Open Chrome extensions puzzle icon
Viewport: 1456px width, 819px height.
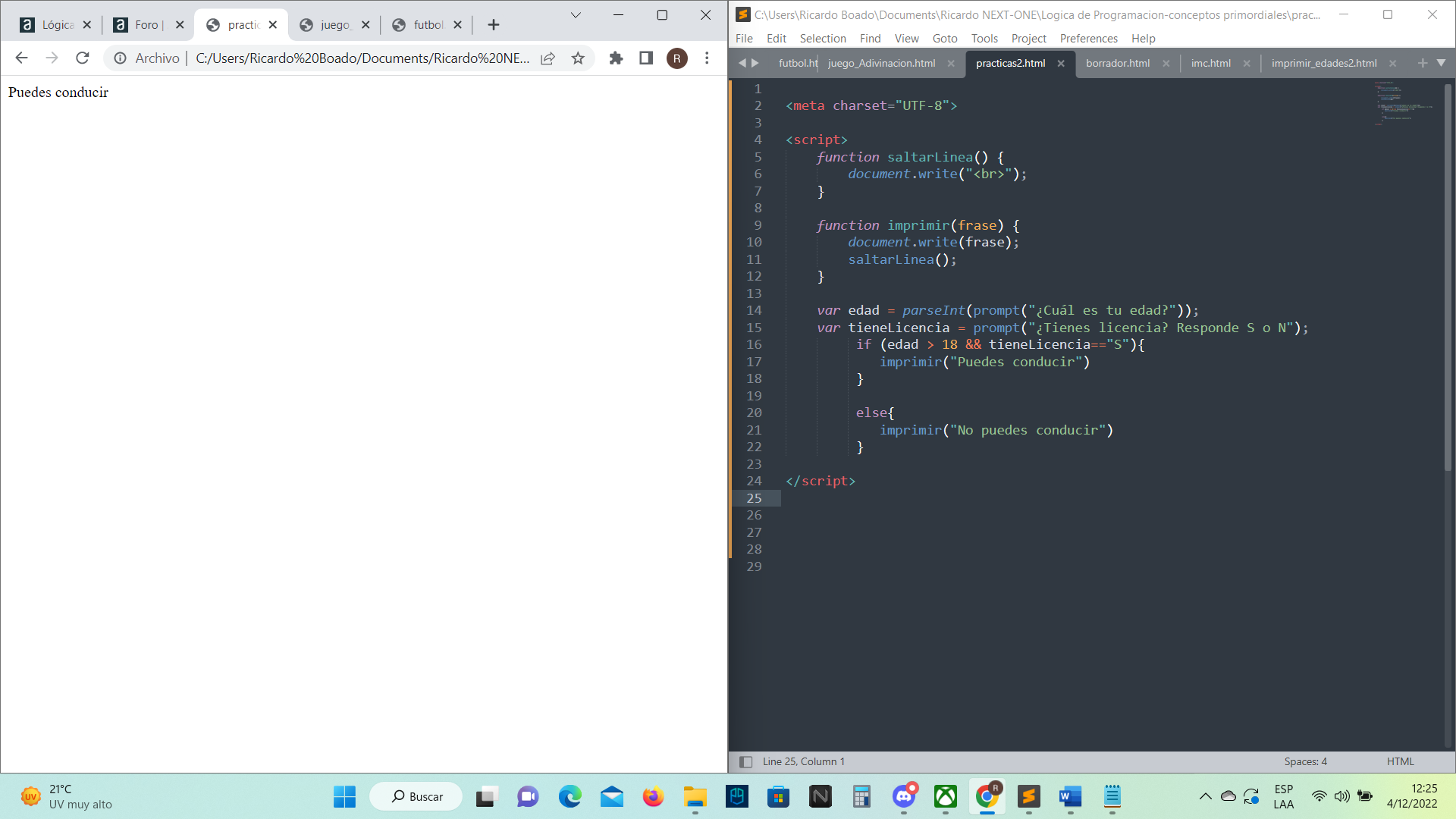coord(616,58)
